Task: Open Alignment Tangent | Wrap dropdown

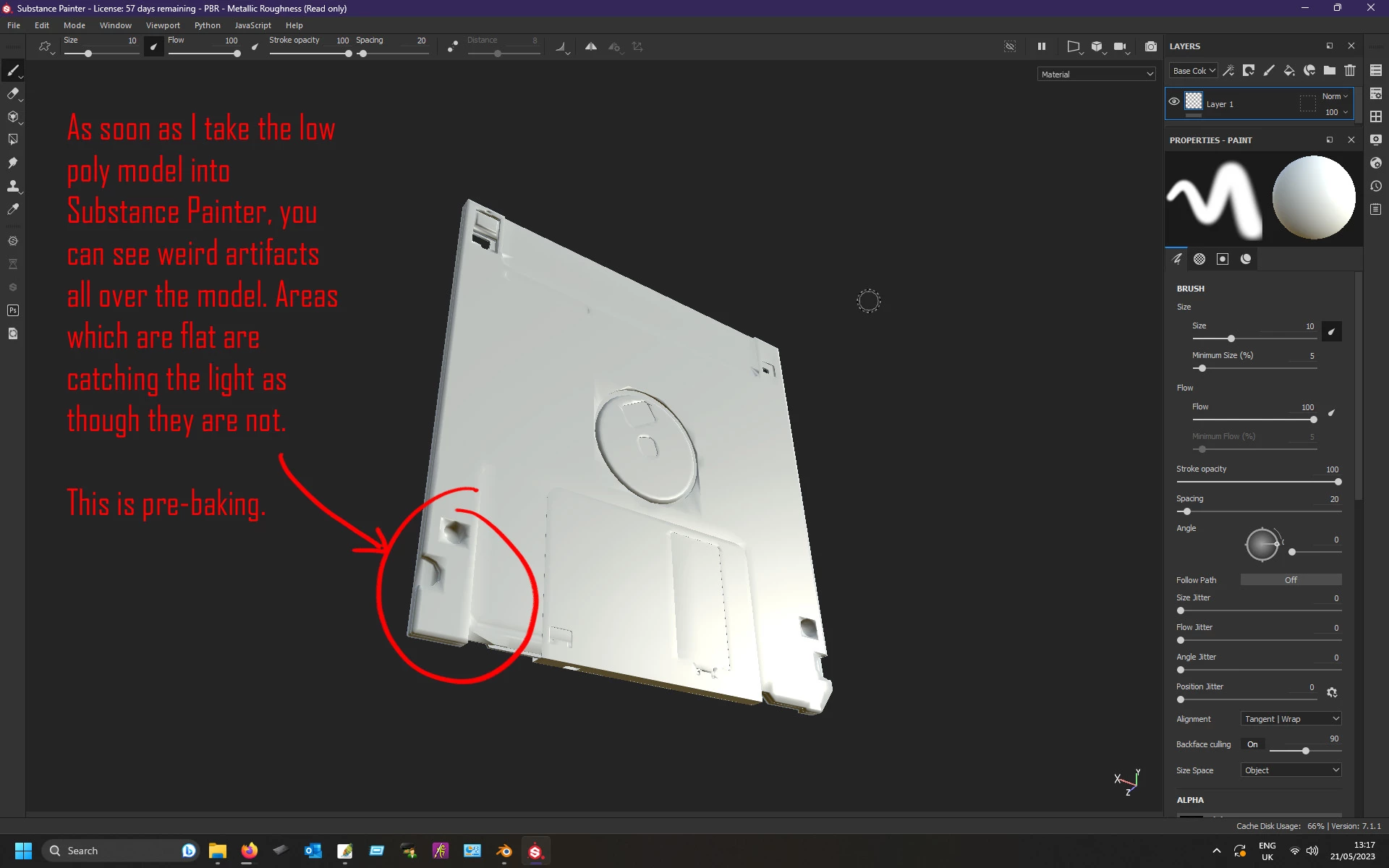Action: pos(1291,719)
